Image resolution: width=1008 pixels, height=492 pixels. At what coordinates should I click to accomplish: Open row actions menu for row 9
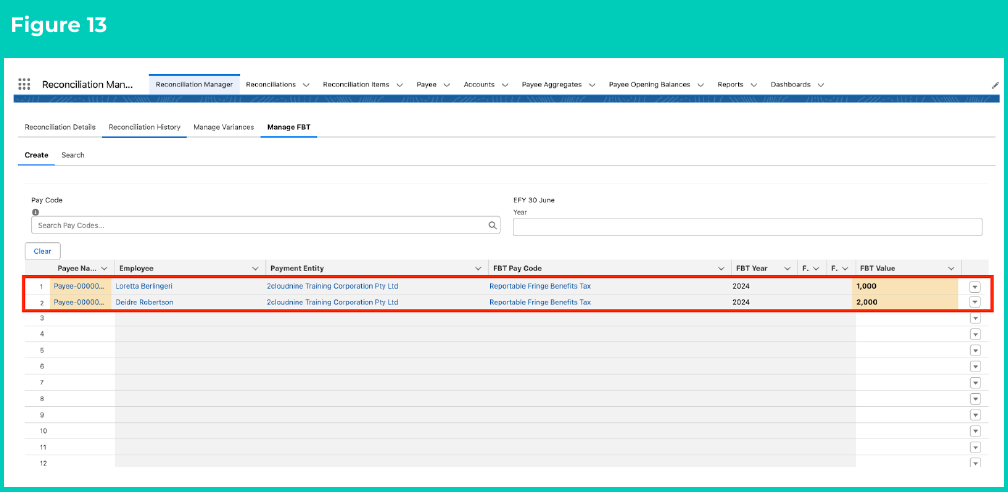tap(975, 415)
